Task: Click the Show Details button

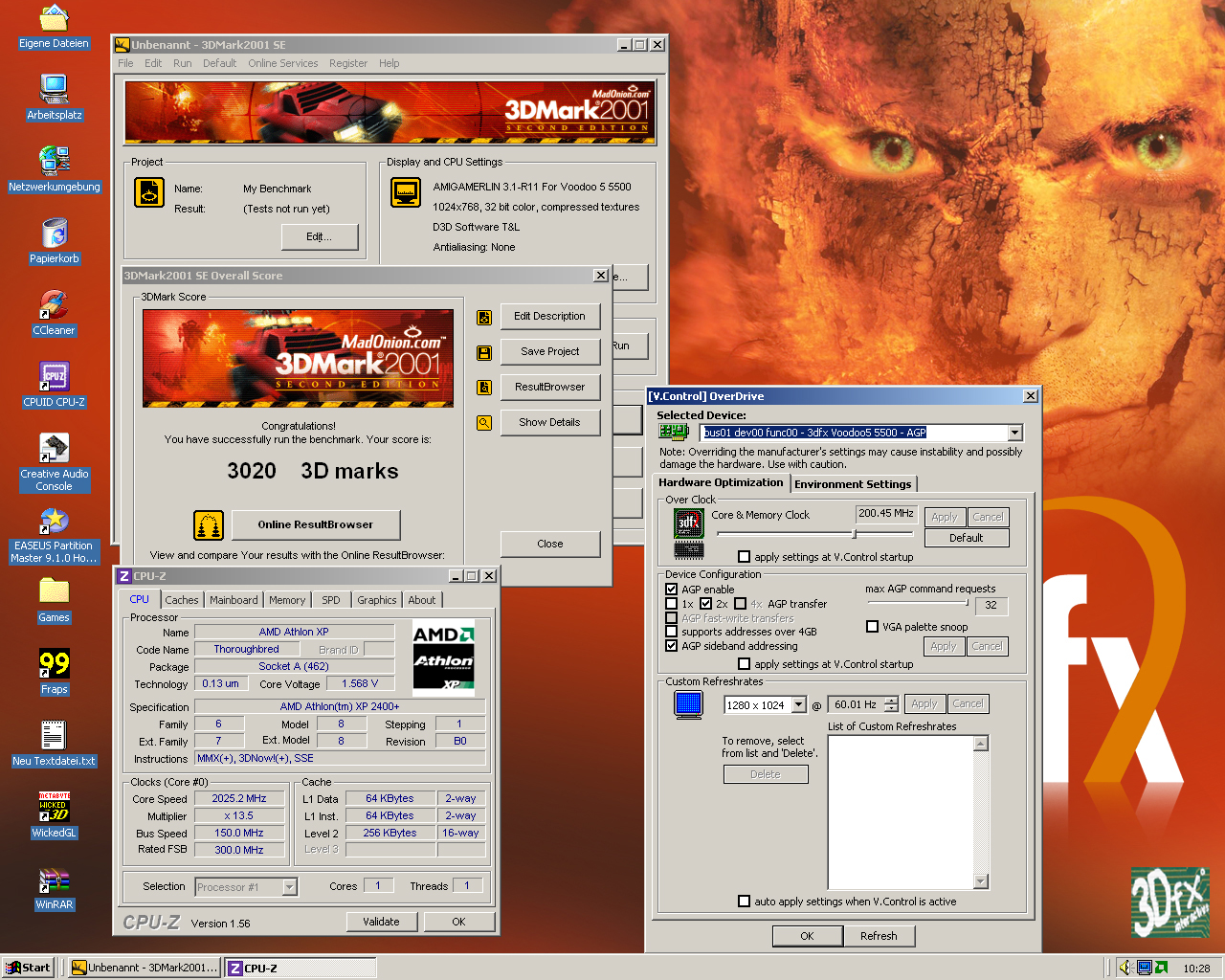Action: 550,423
